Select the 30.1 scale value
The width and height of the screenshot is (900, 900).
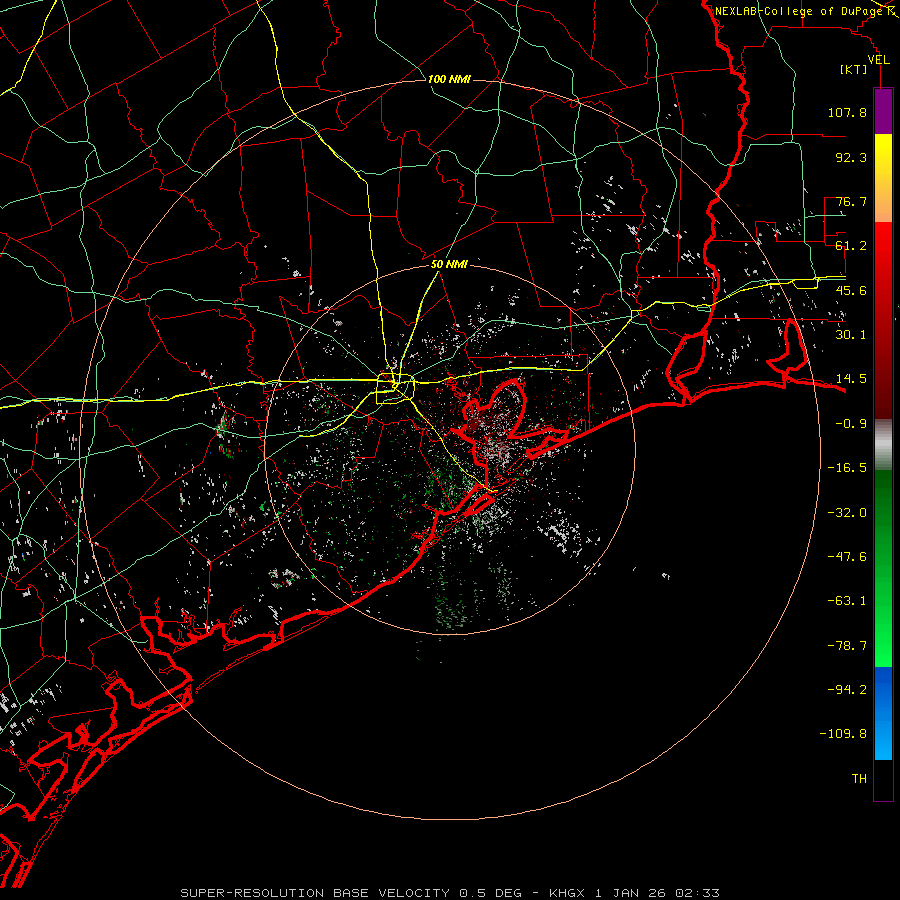tap(851, 335)
